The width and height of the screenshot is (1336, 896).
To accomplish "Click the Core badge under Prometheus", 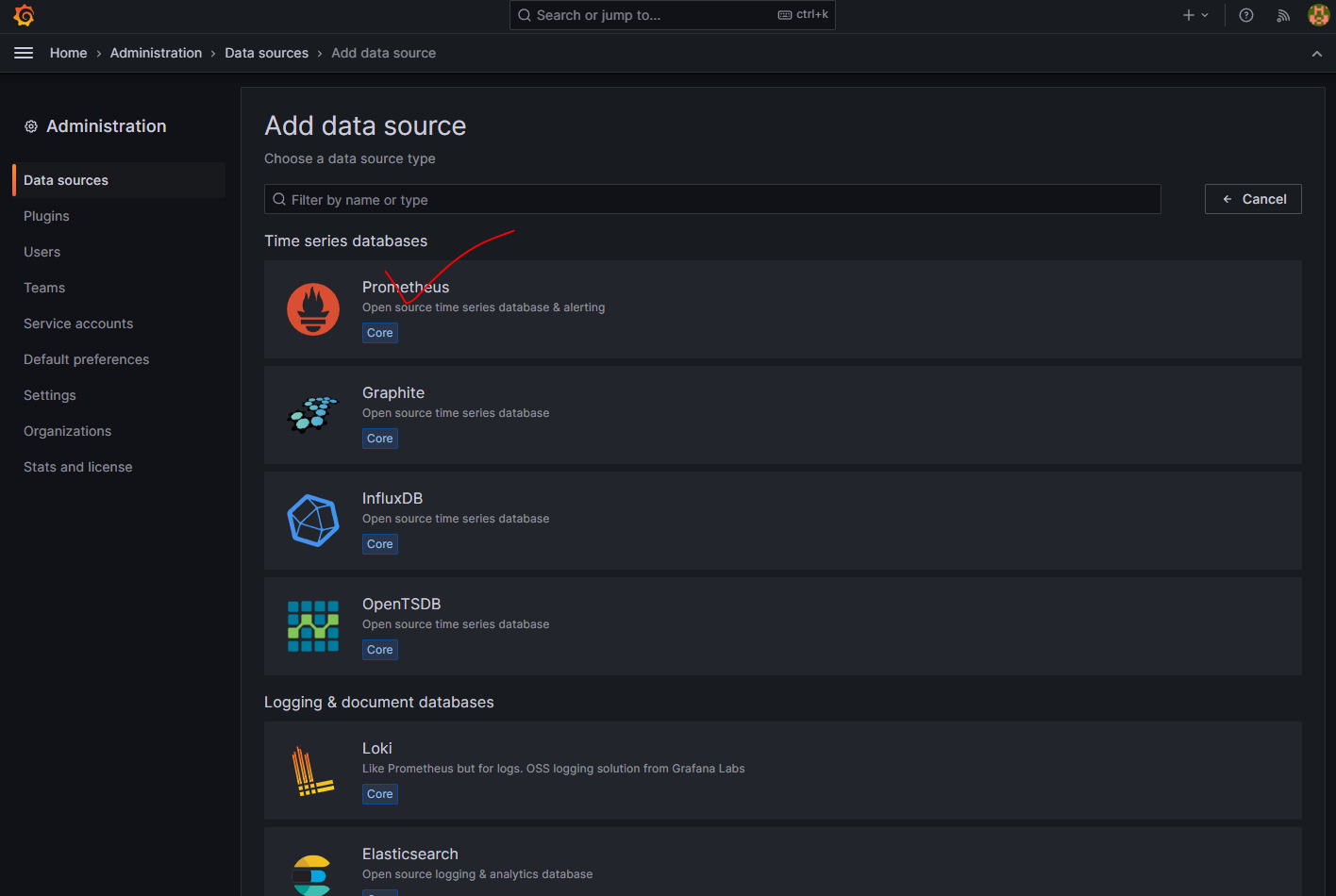I will tap(380, 333).
